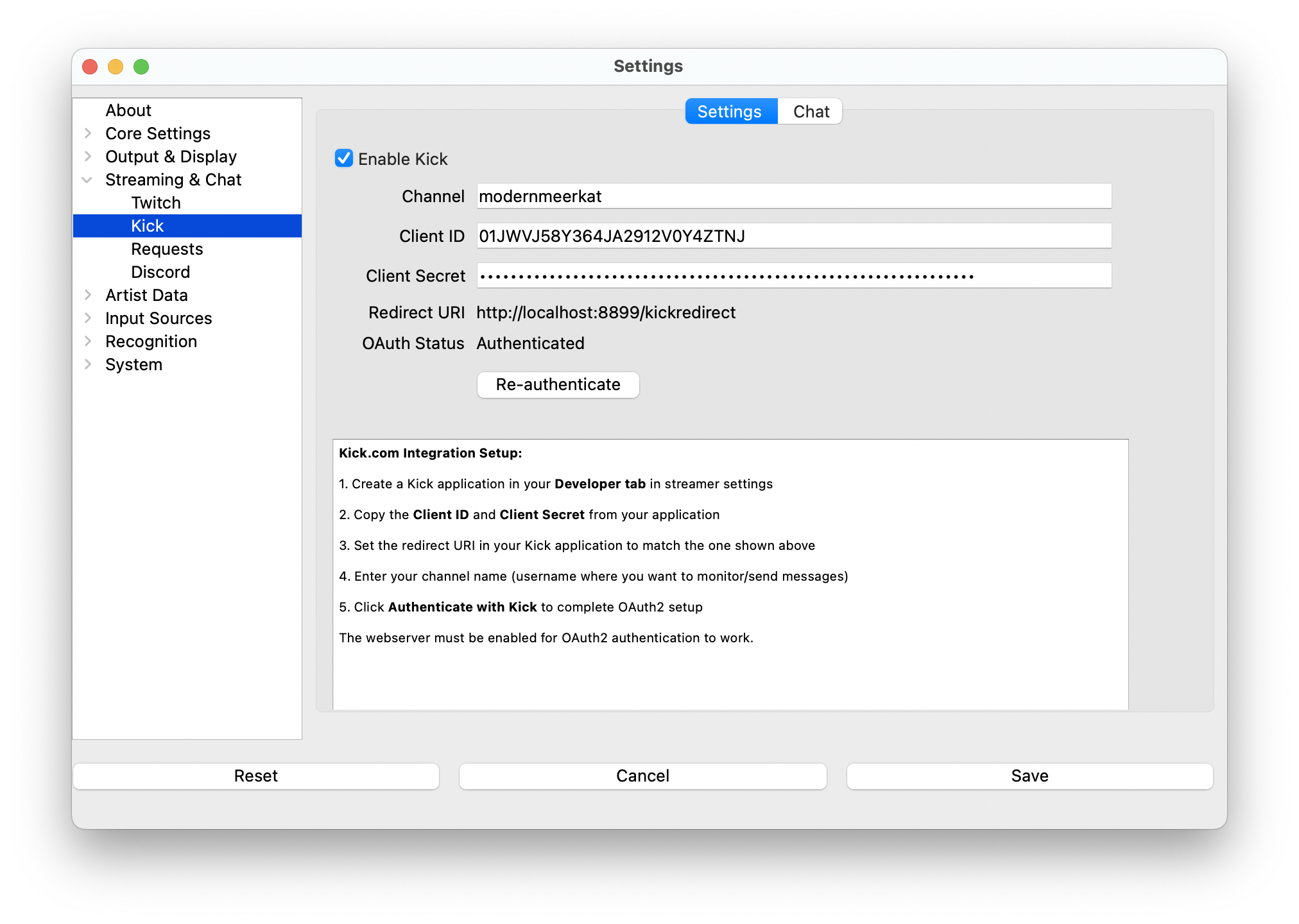Open Twitch settings in the sidebar

click(156, 203)
